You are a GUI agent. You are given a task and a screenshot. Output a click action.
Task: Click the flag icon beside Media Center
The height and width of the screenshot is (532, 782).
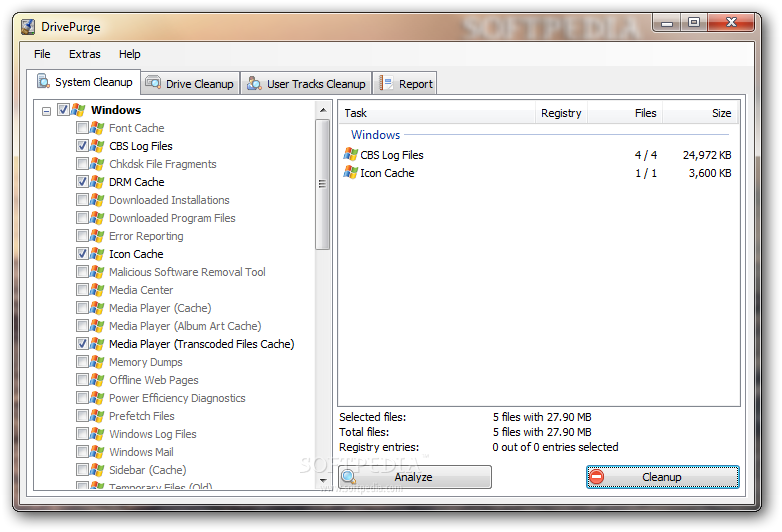[x=97, y=290]
